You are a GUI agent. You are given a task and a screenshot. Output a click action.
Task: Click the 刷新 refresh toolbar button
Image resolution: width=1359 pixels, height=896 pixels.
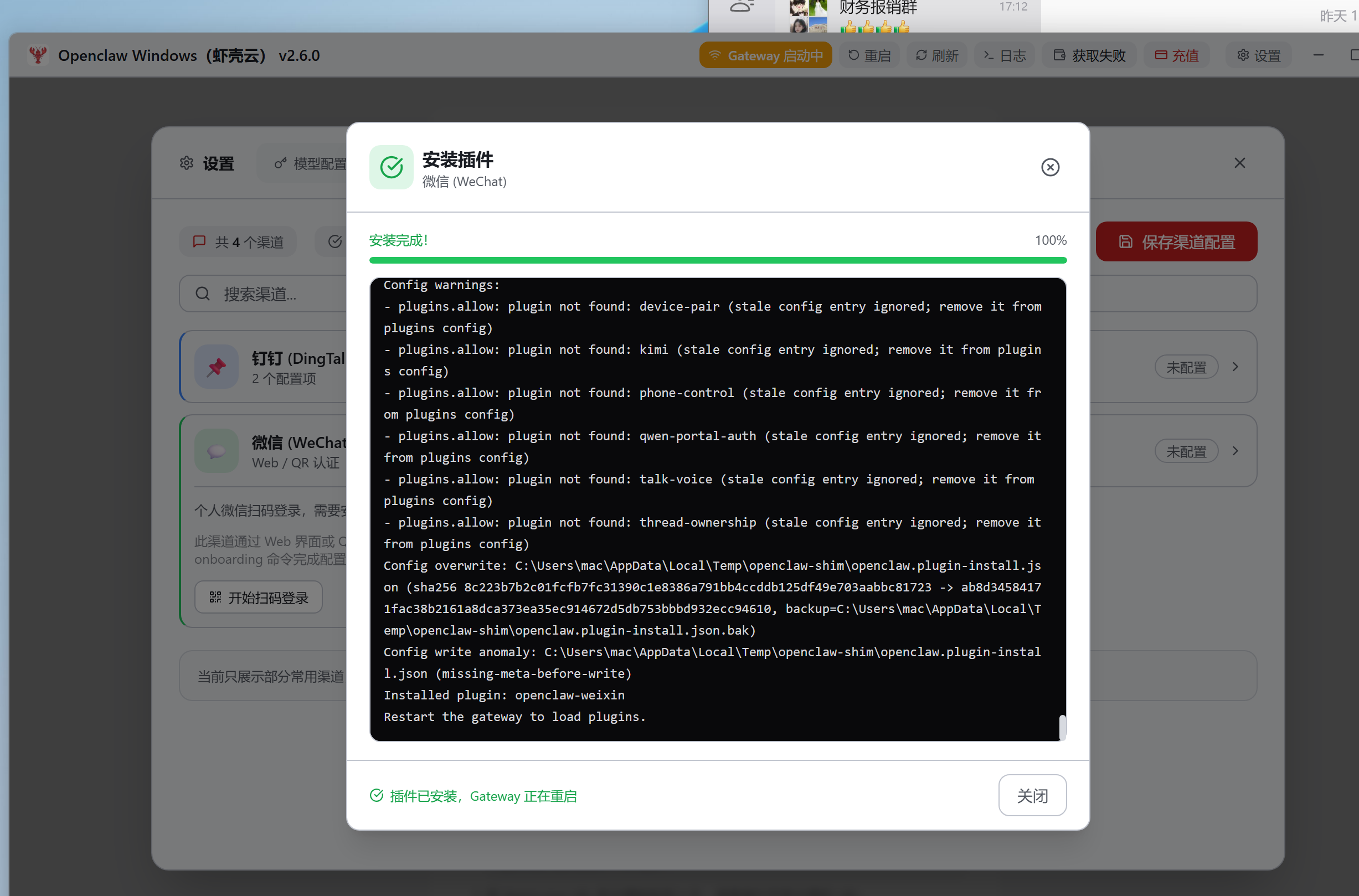936,55
